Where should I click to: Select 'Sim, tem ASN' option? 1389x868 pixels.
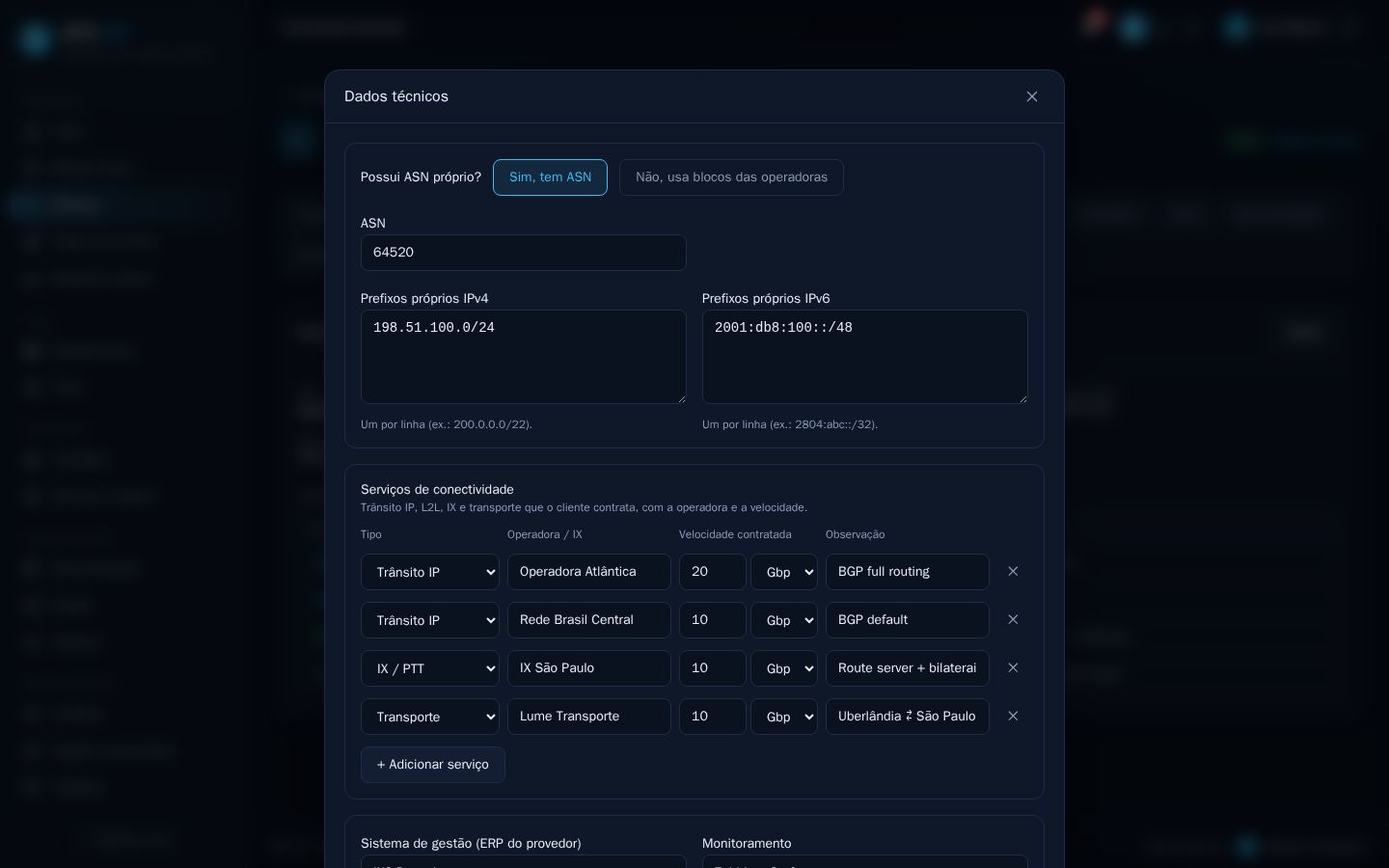(550, 177)
